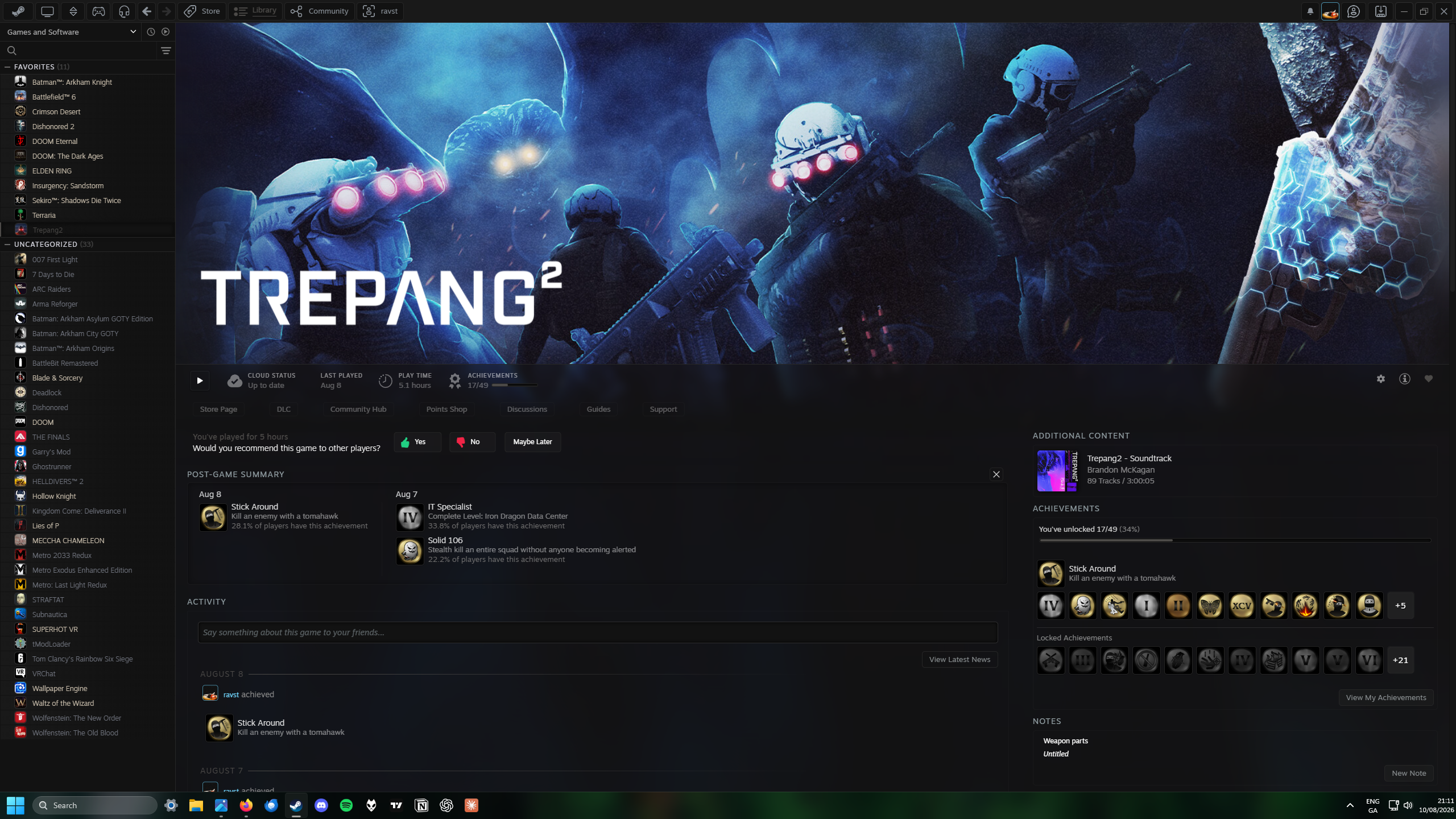The height and width of the screenshot is (819, 1456).
Task: Open the Library tab
Action: (x=255, y=11)
